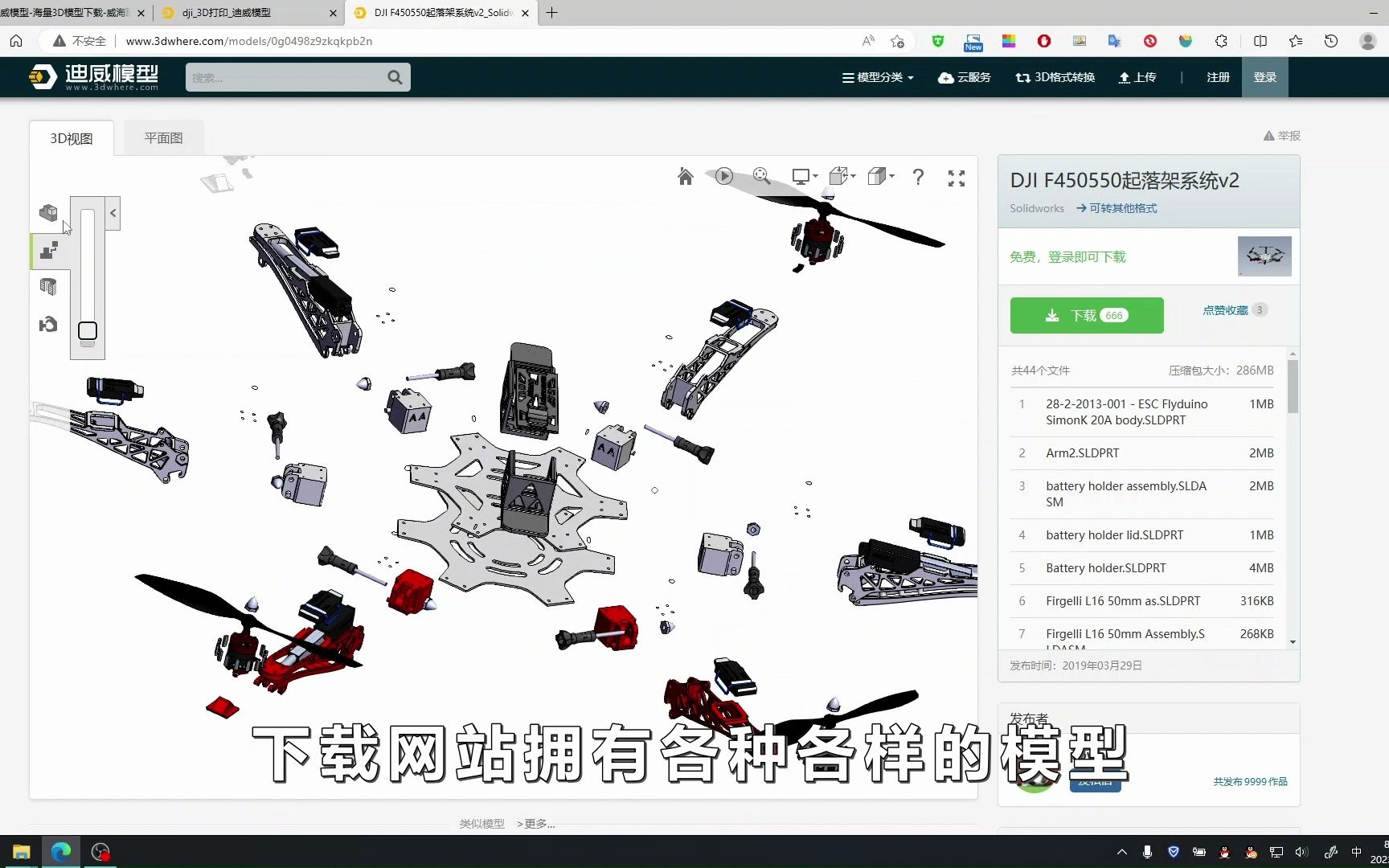The image size is (1389, 868).
Task: Click the microphone icon in system tray
Action: point(1147,852)
